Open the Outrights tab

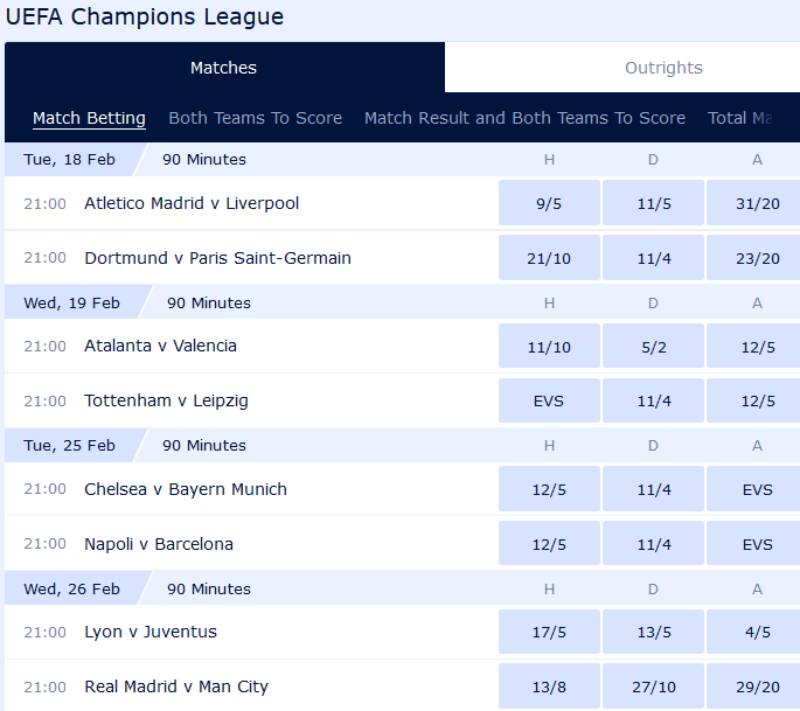(x=663, y=68)
